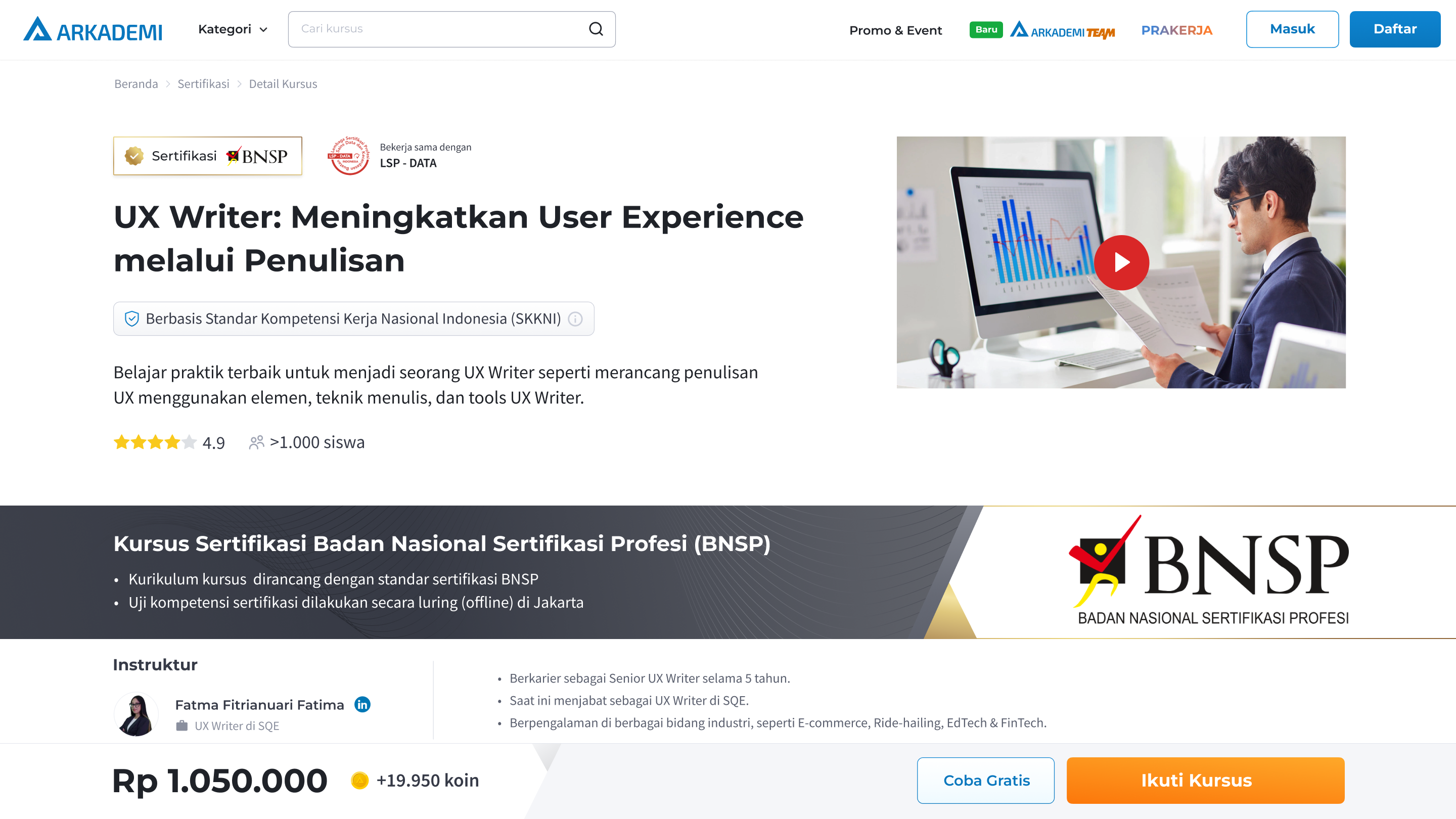Open Arkademi Team logo link
Screen dimensions: 1456x819
[1062, 30]
